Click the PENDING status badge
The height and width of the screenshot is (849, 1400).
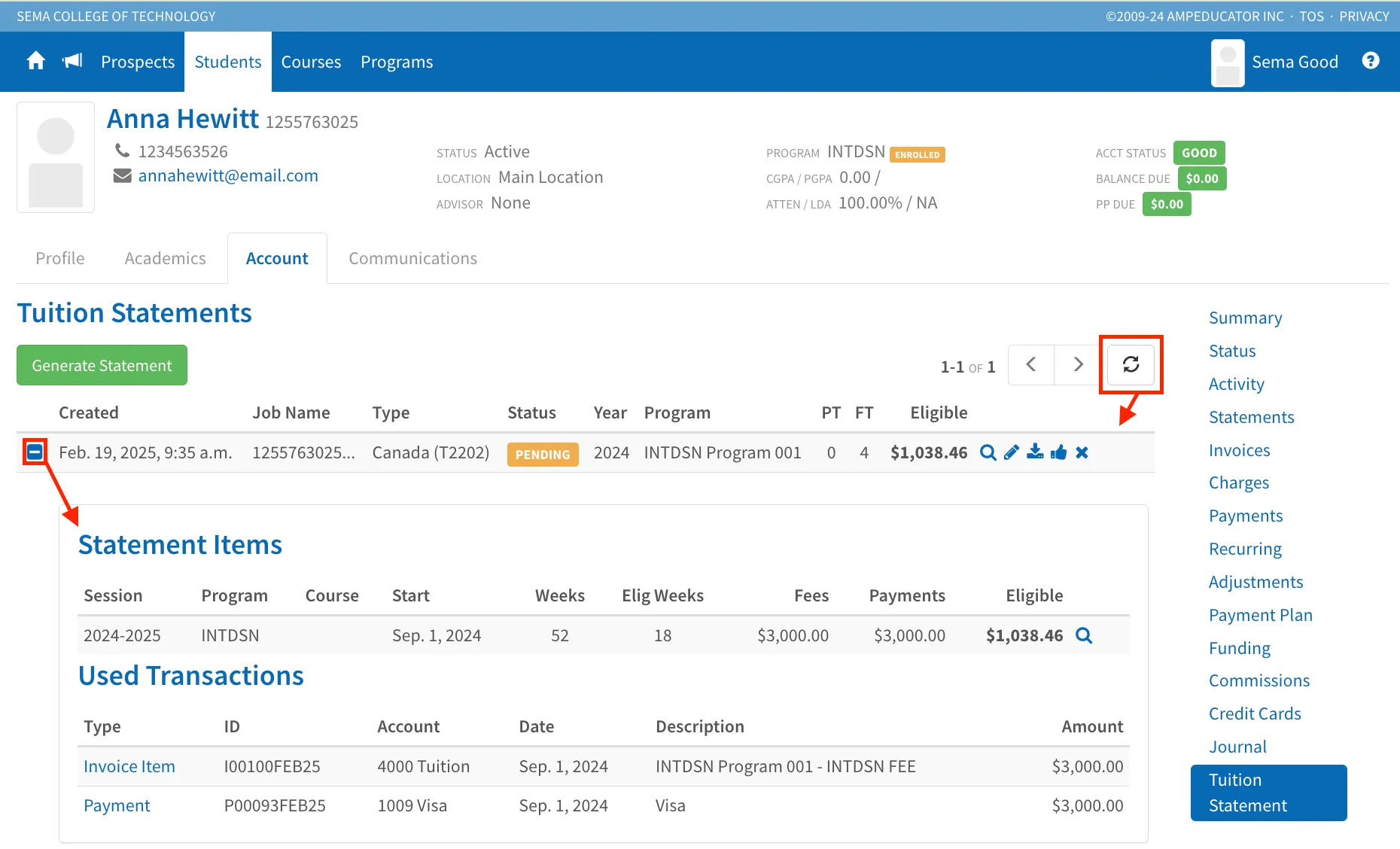(x=543, y=454)
